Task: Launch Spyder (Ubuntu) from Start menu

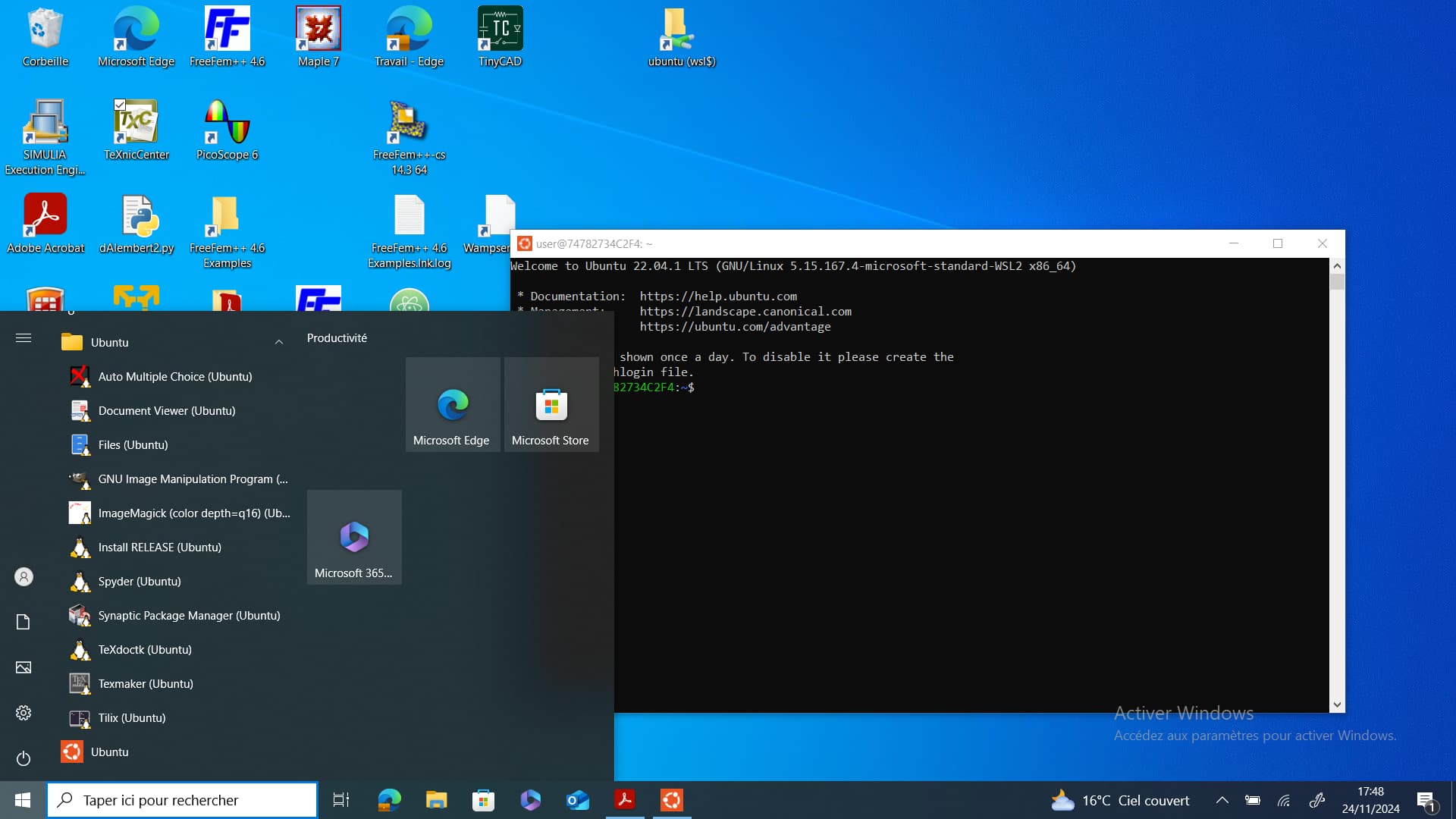Action: pos(174,582)
